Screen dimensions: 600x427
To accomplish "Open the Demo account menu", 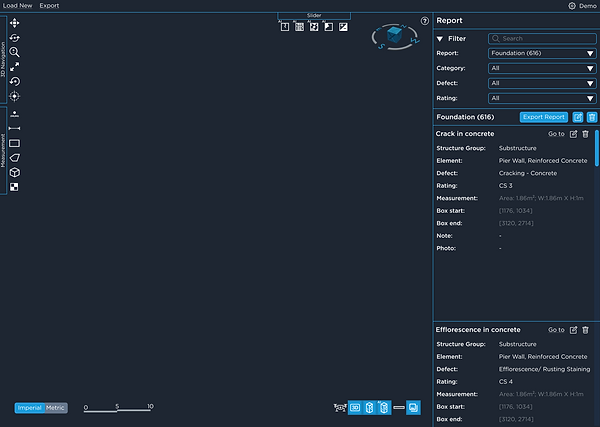I will click(x=582, y=6).
